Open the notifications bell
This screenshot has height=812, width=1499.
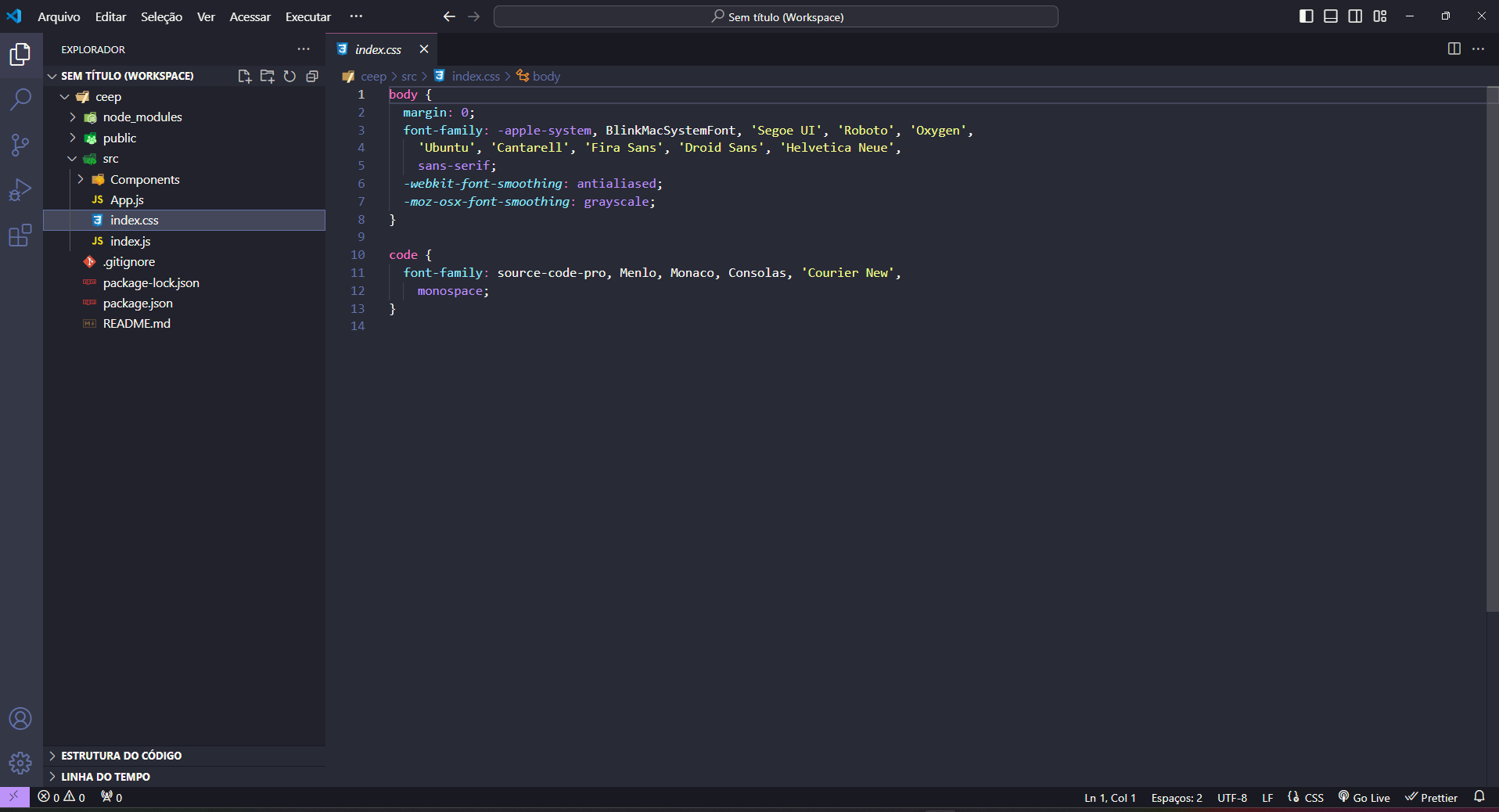point(1479,797)
